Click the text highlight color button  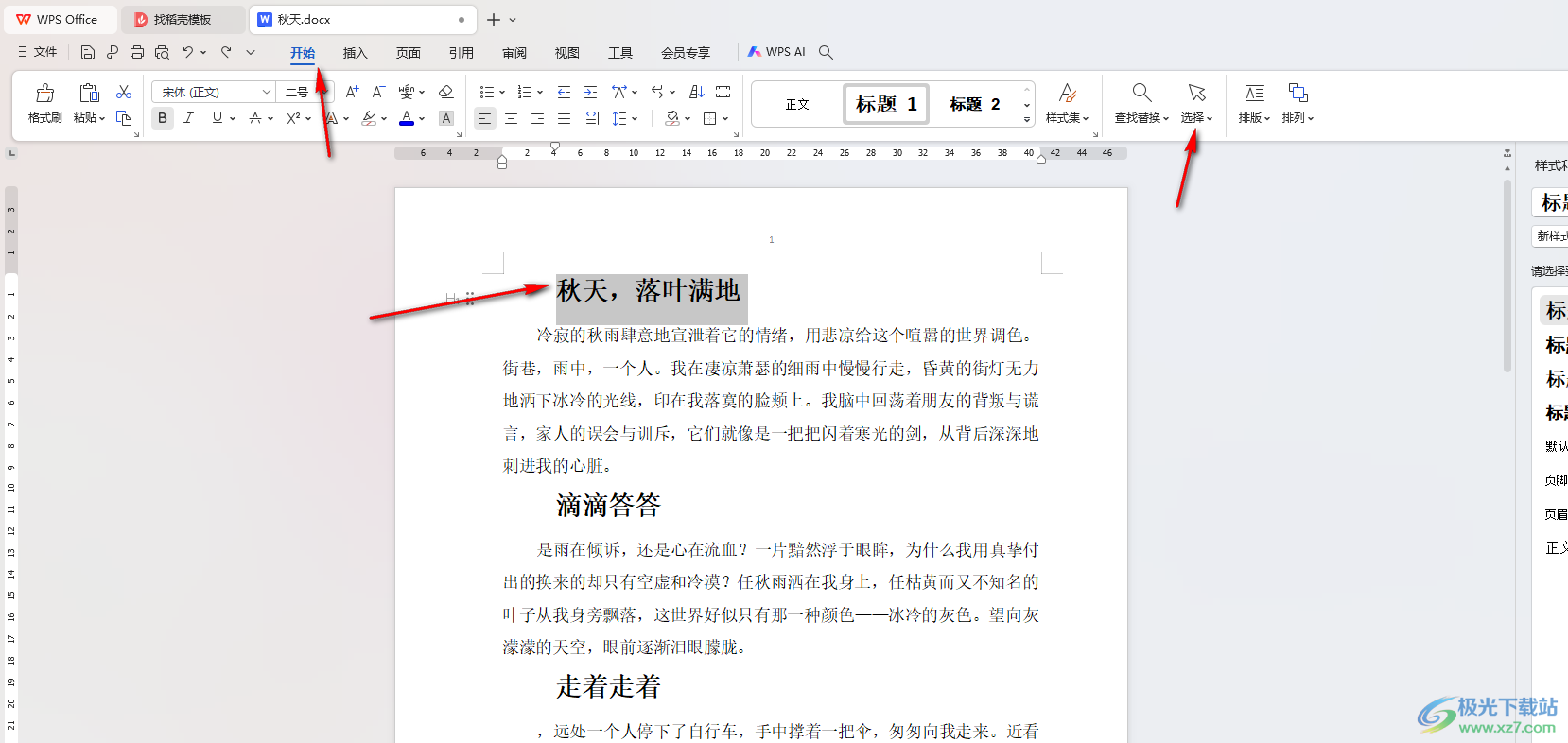point(369,118)
